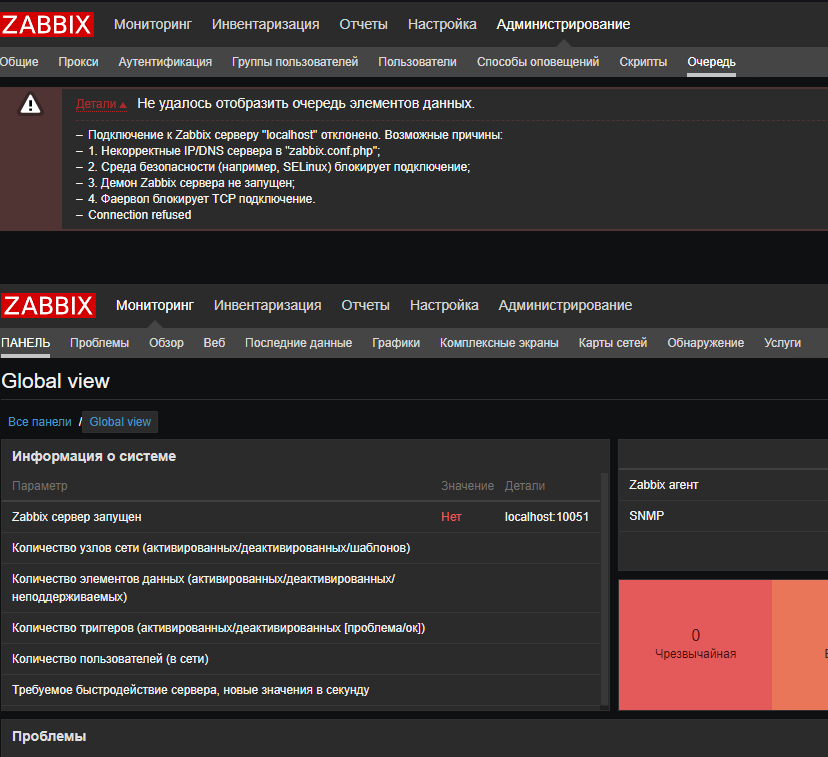Open the Комплексные экраны tab
The height and width of the screenshot is (757, 828).
click(499, 343)
